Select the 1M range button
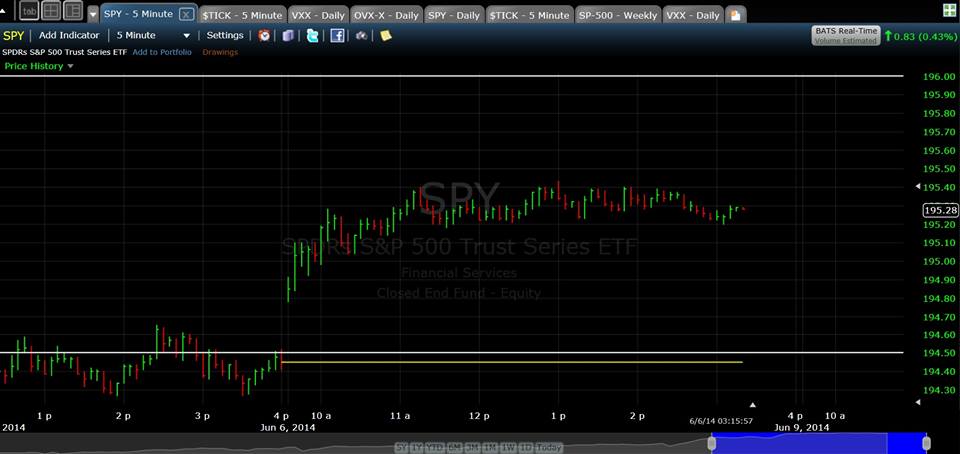Viewport: 960px width, 454px height. (491, 447)
